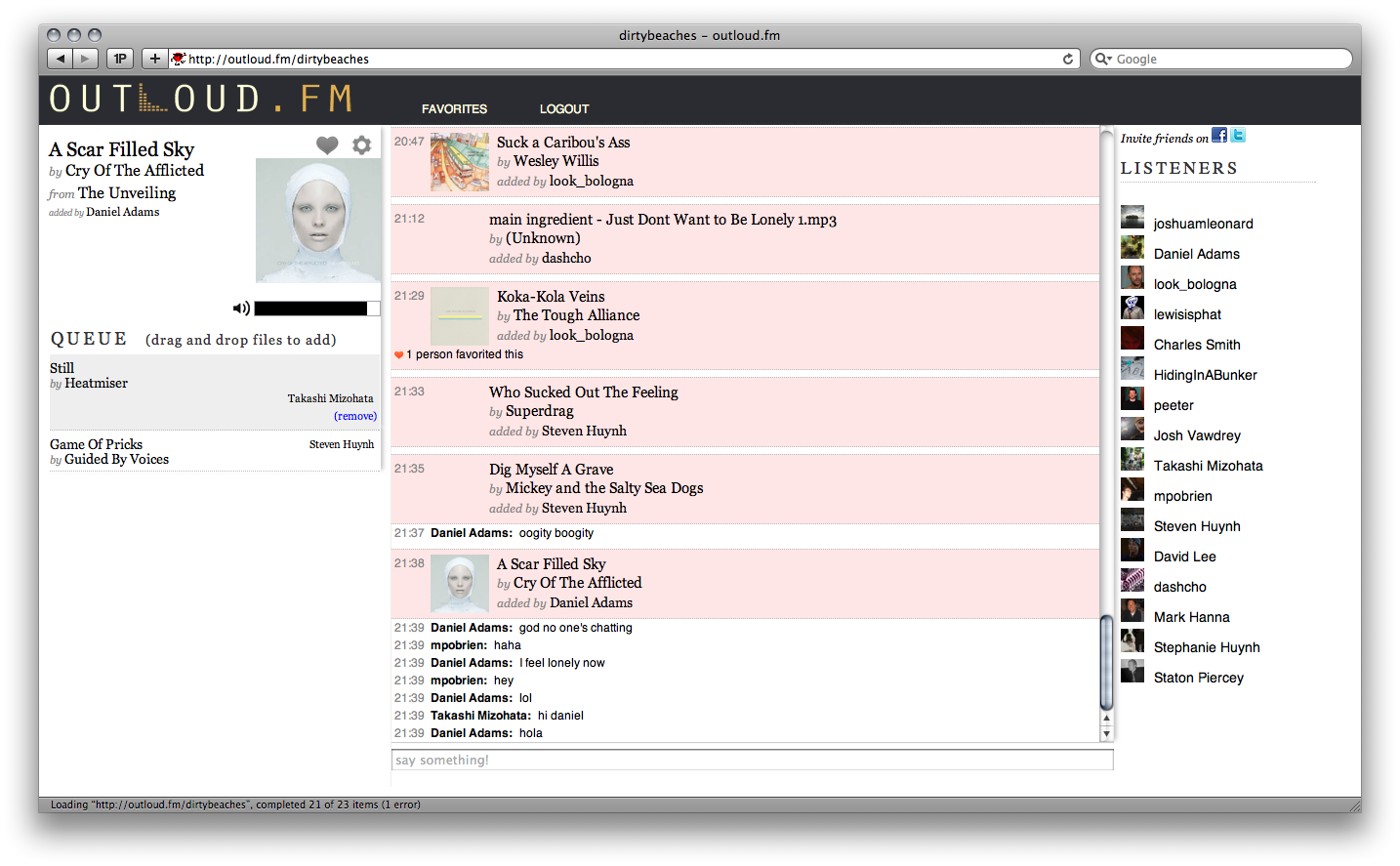Add a bookmark with the plus button
The image size is (1400, 866).
coord(154,59)
